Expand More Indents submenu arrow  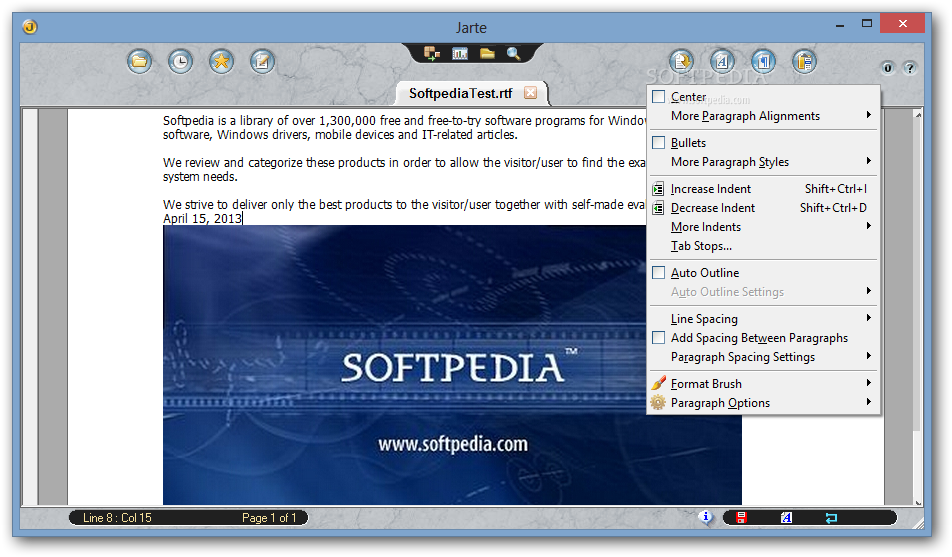click(869, 226)
